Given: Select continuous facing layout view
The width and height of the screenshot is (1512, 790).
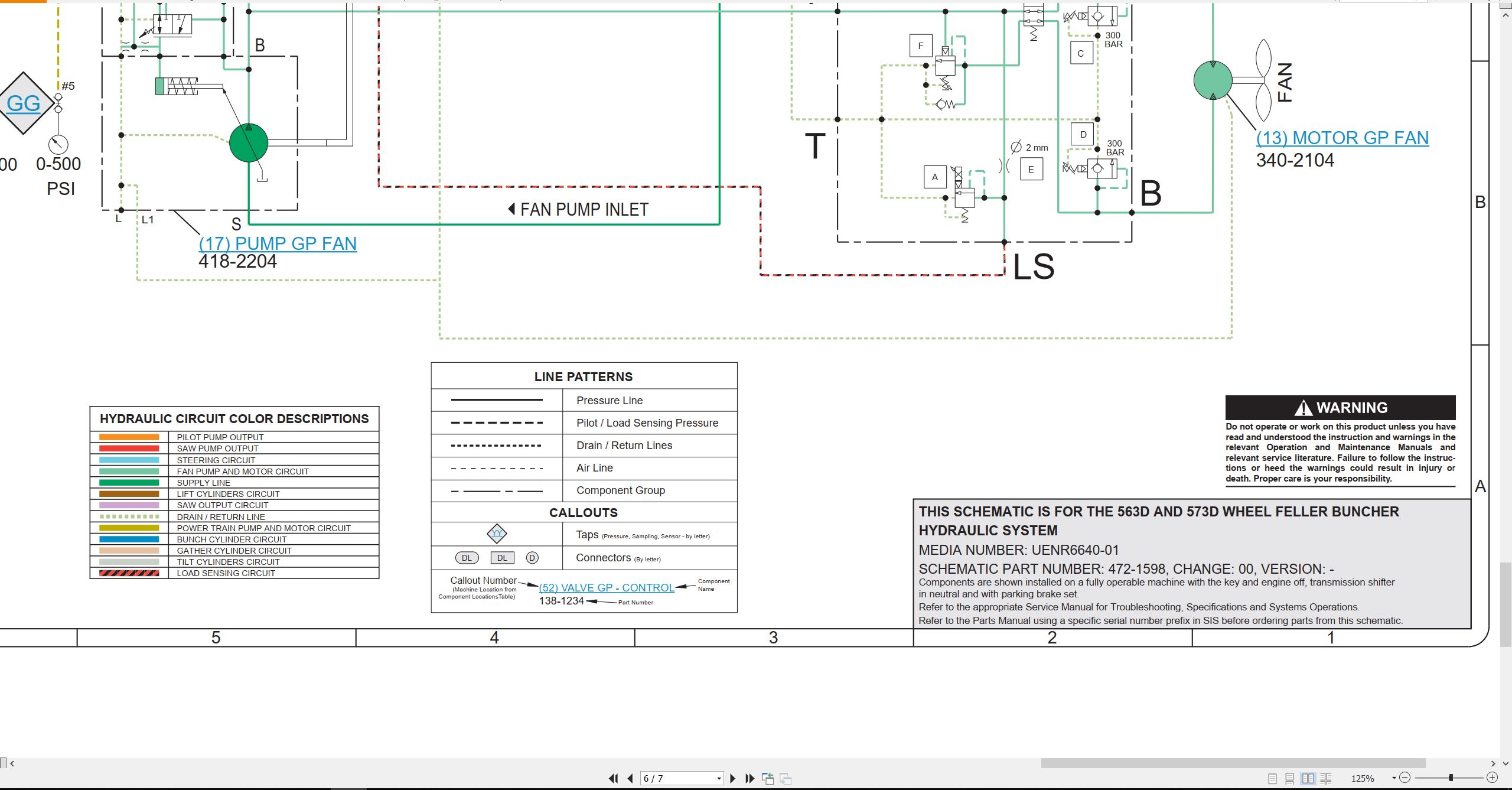Looking at the screenshot, I should [x=1326, y=778].
